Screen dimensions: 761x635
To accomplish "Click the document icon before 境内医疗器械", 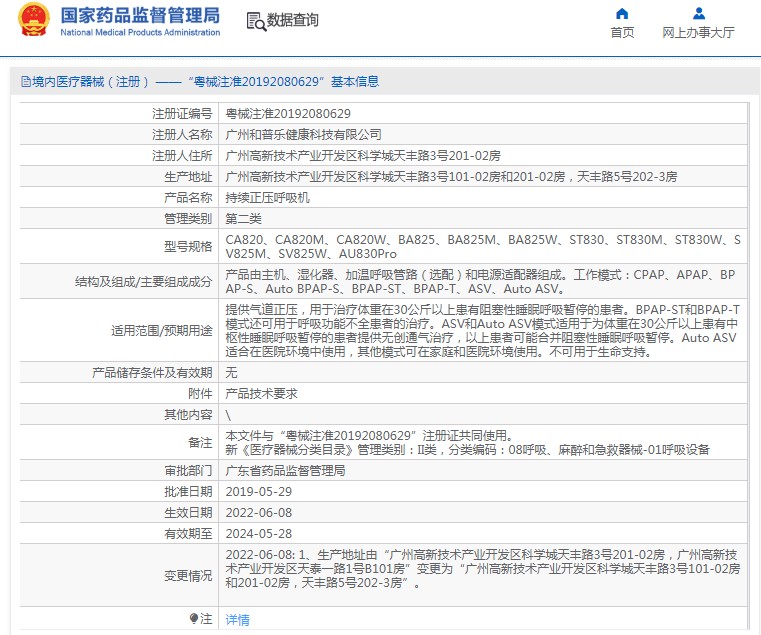I will [x=25, y=82].
